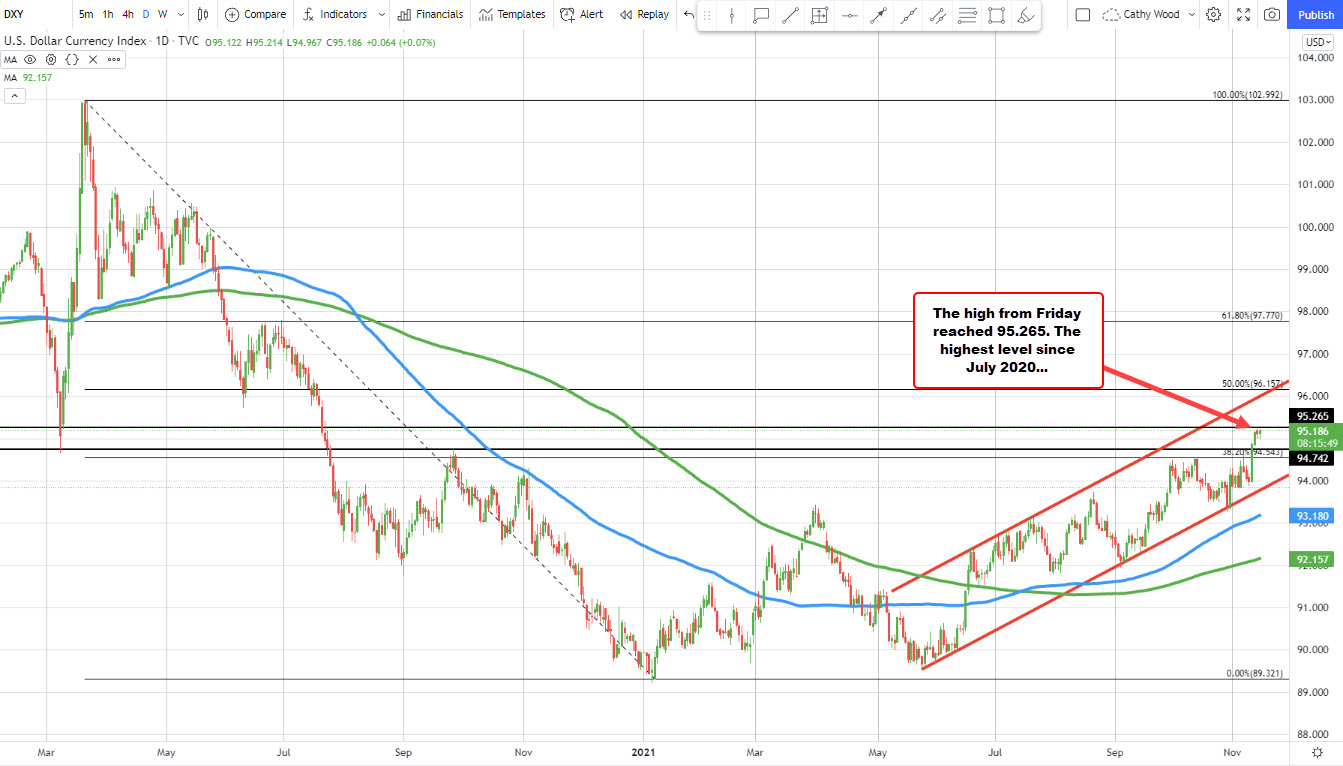This screenshot has width=1343, height=766.
Task: Click the MA 92.157 legend value
Action: [36, 77]
